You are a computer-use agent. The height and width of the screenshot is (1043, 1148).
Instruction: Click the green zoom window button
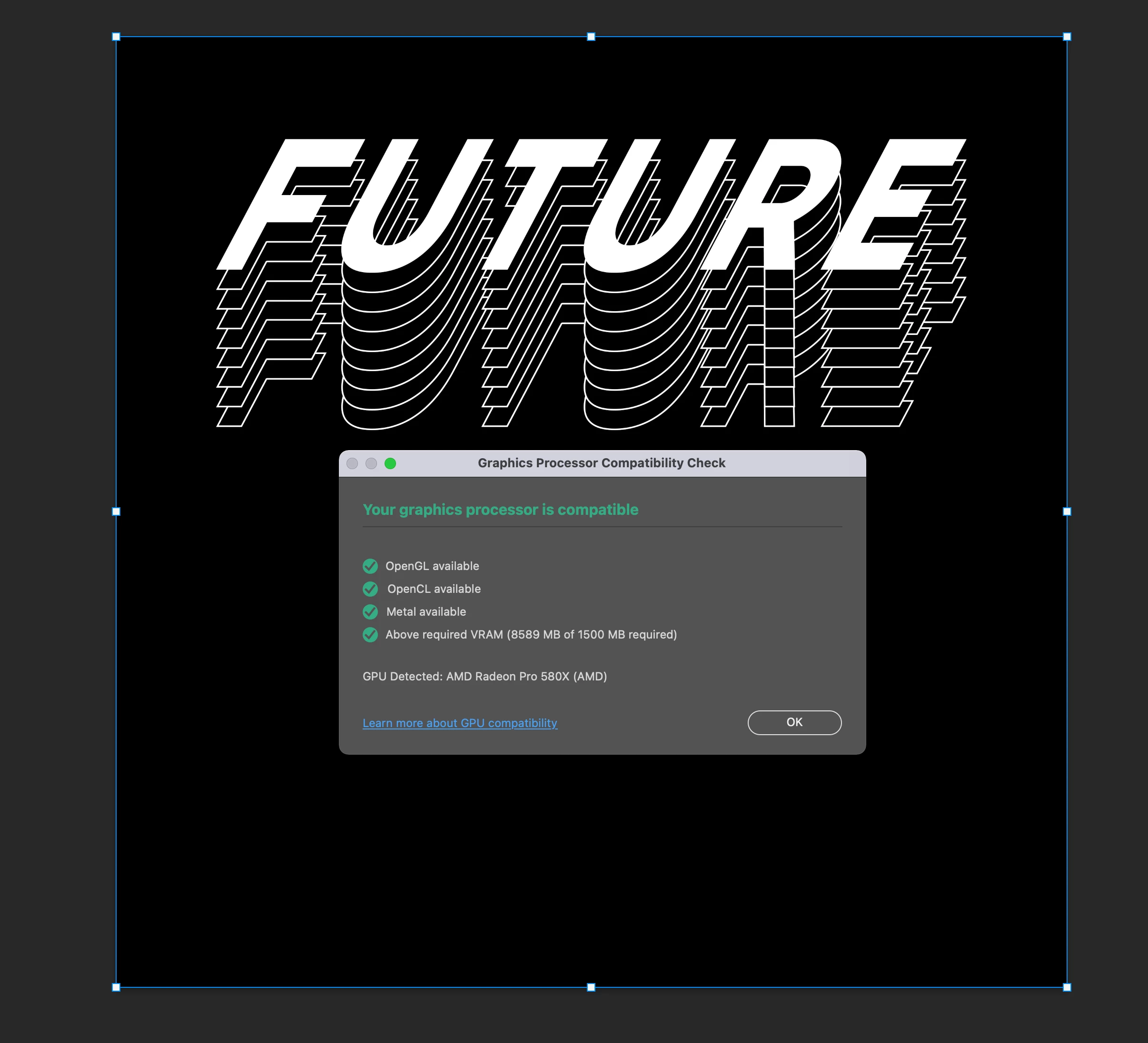click(x=390, y=463)
